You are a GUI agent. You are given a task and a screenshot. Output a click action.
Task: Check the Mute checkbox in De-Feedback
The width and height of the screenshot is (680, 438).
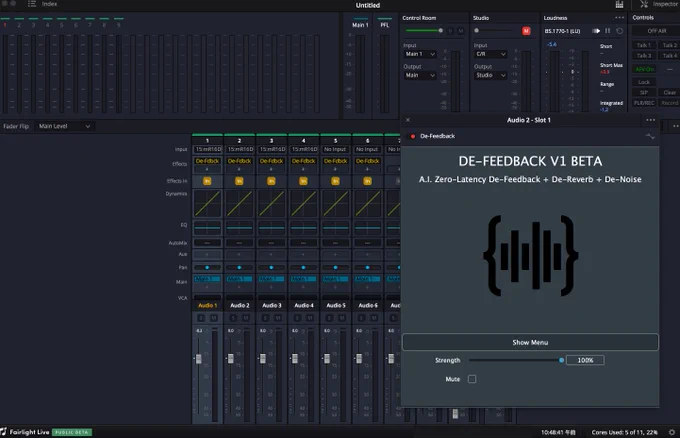[x=472, y=379]
